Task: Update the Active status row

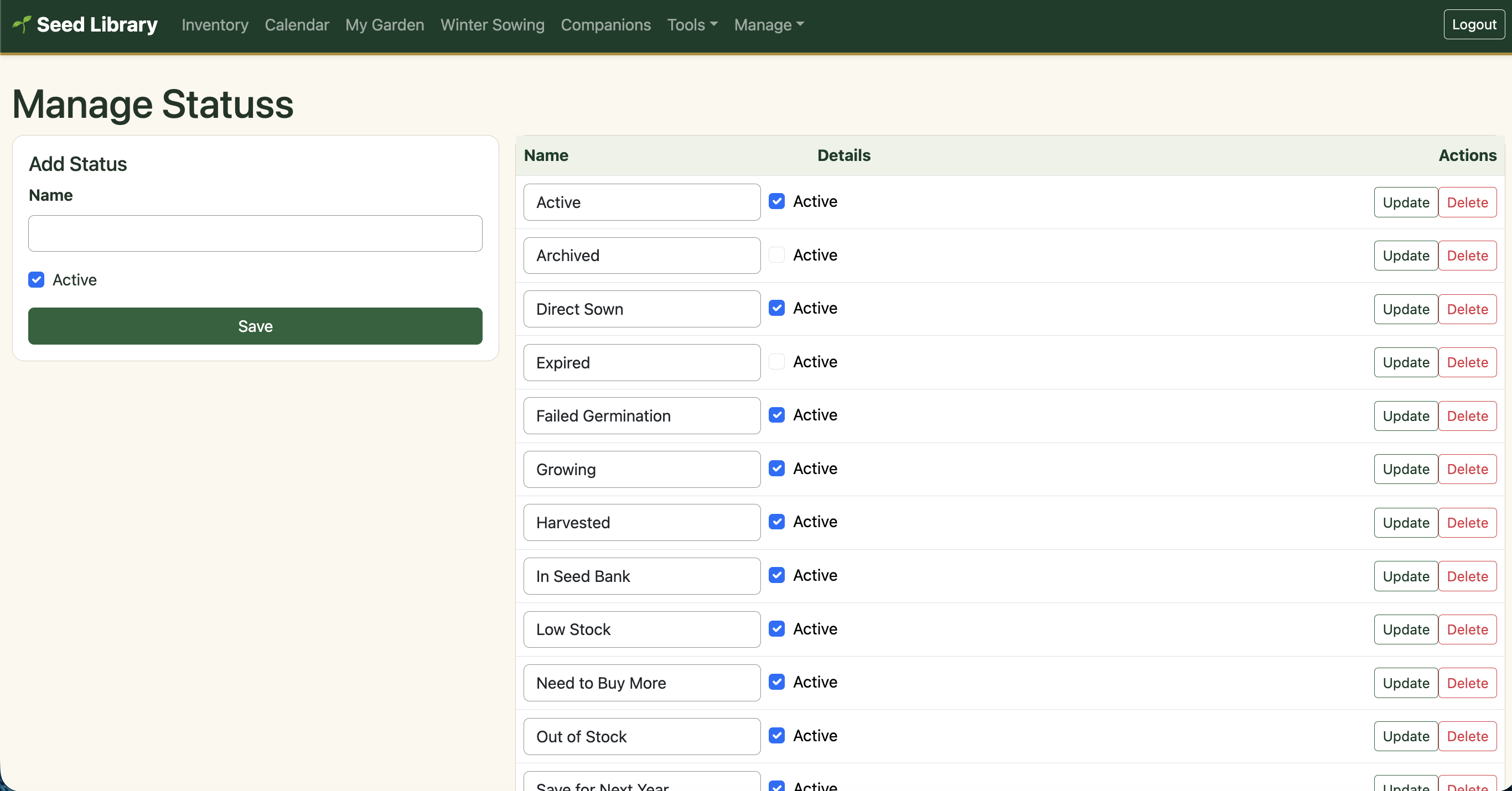Action: [x=1405, y=202]
